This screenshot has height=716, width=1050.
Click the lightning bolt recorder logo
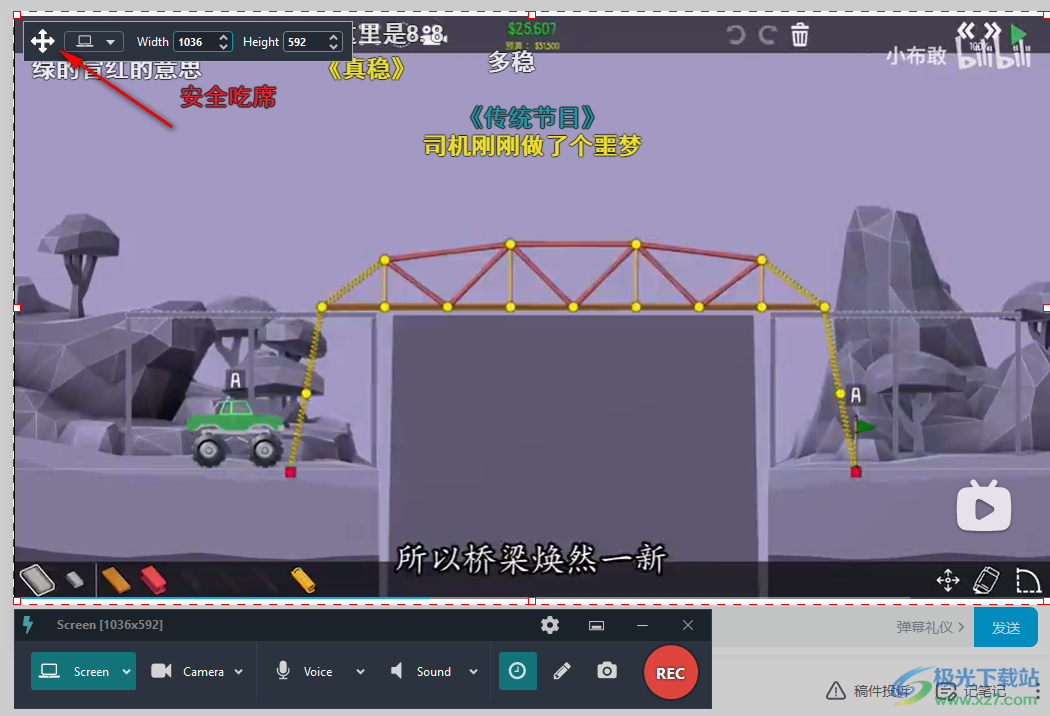coord(27,624)
